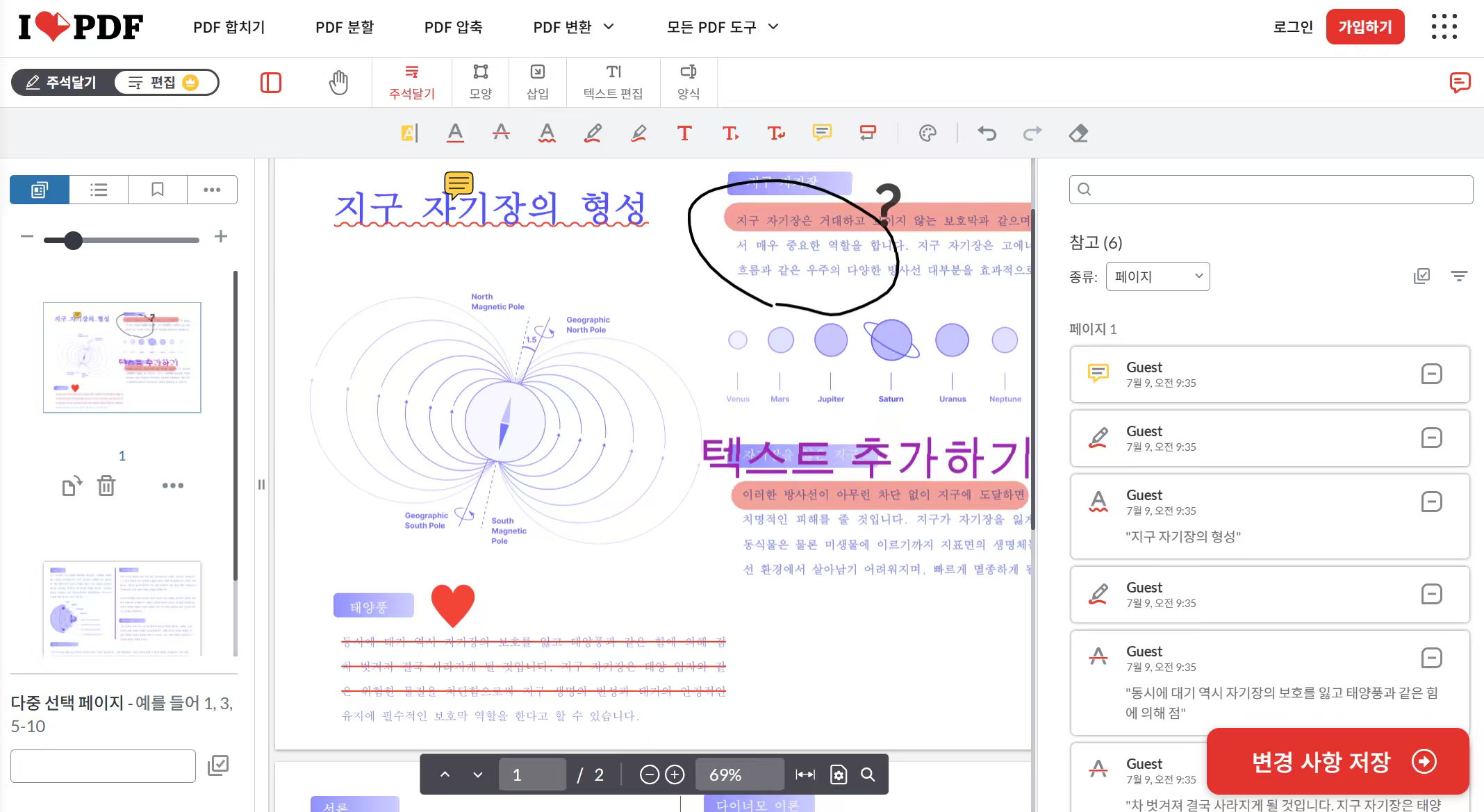
Task: Decrease thumbnail size with minus
Action: click(27, 237)
